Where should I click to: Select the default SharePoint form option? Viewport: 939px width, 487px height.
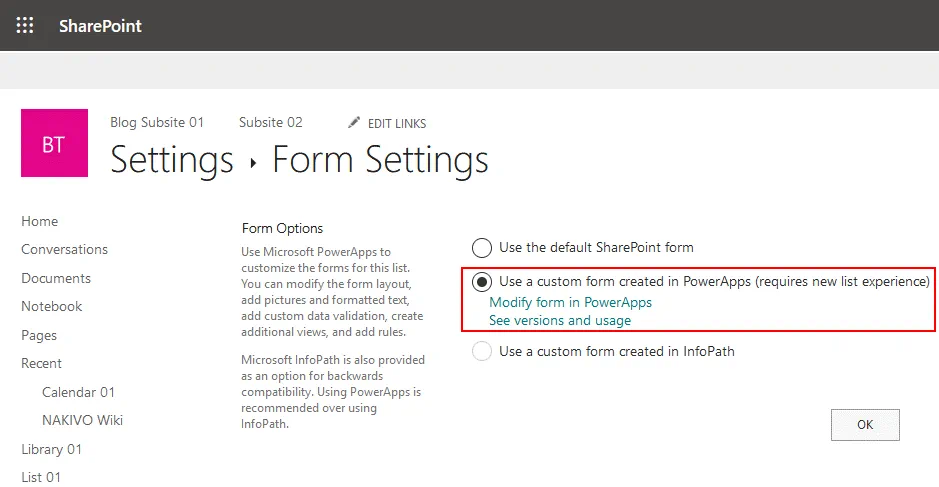(482, 247)
